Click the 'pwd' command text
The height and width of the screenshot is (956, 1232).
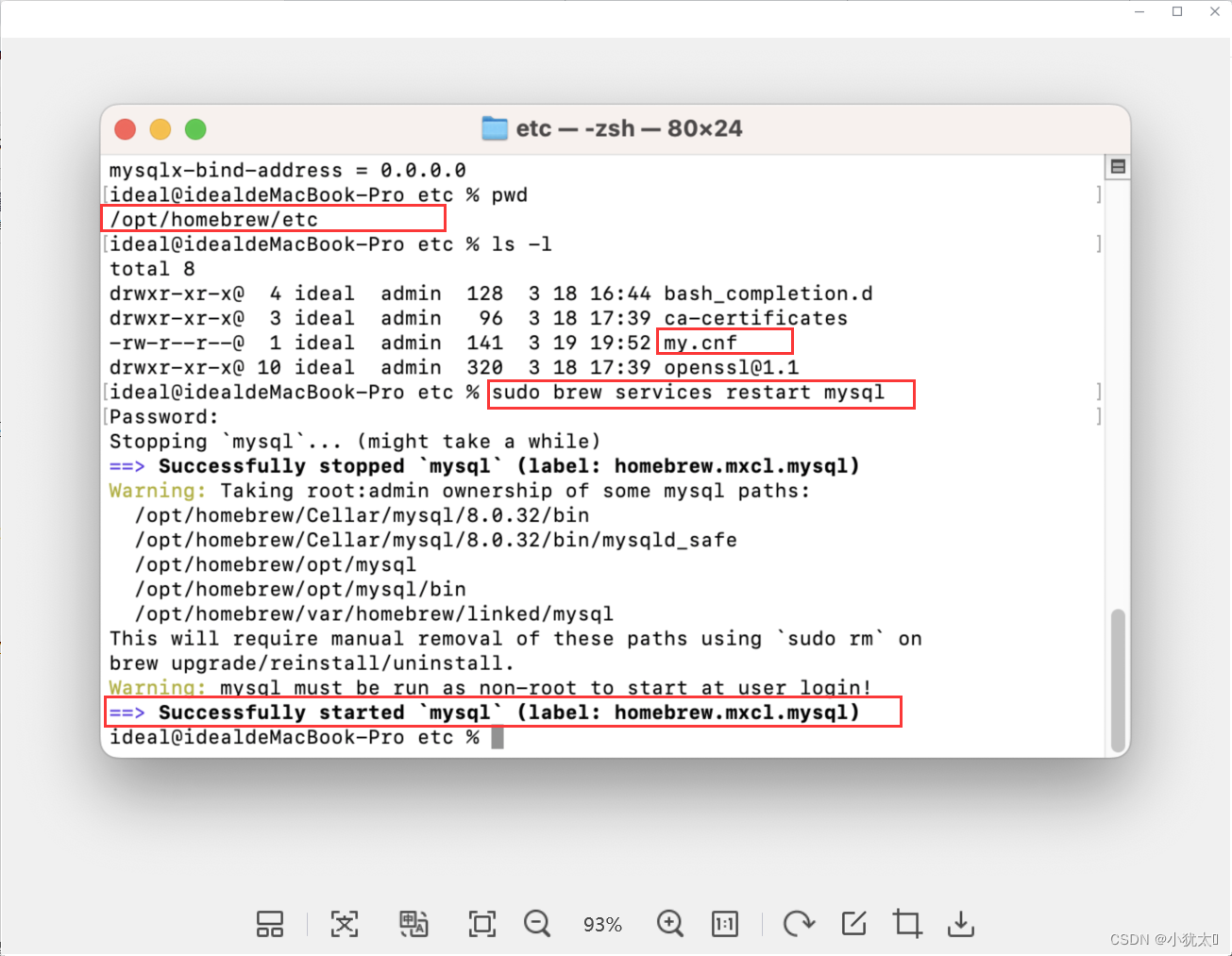tap(509, 195)
